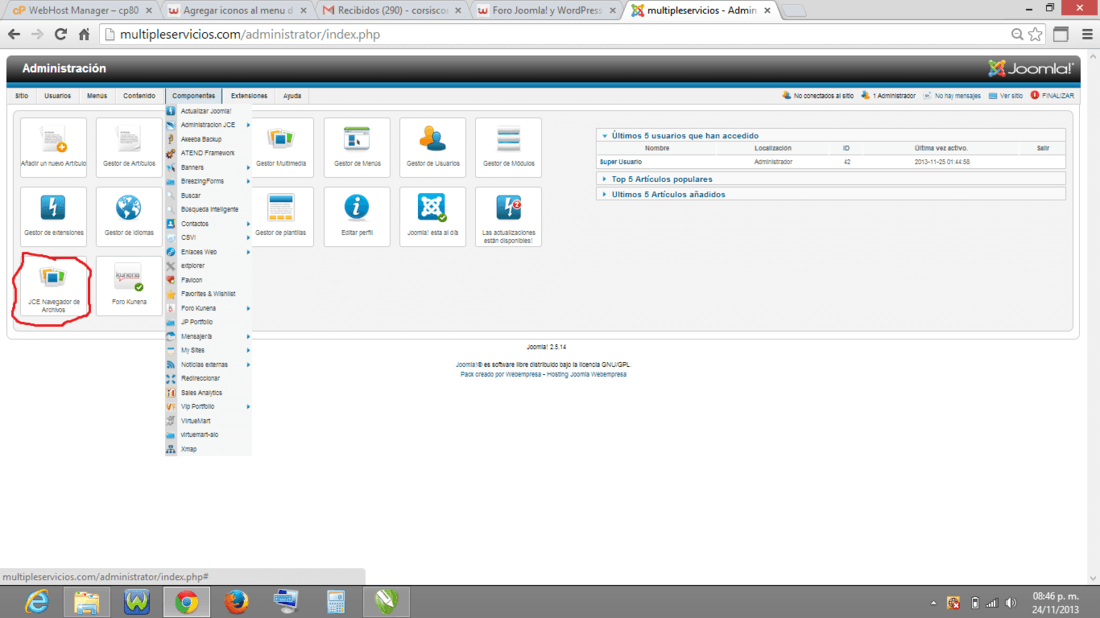Click Joomla! está al día icon
Viewport: 1100px width, 618px height.
(433, 216)
